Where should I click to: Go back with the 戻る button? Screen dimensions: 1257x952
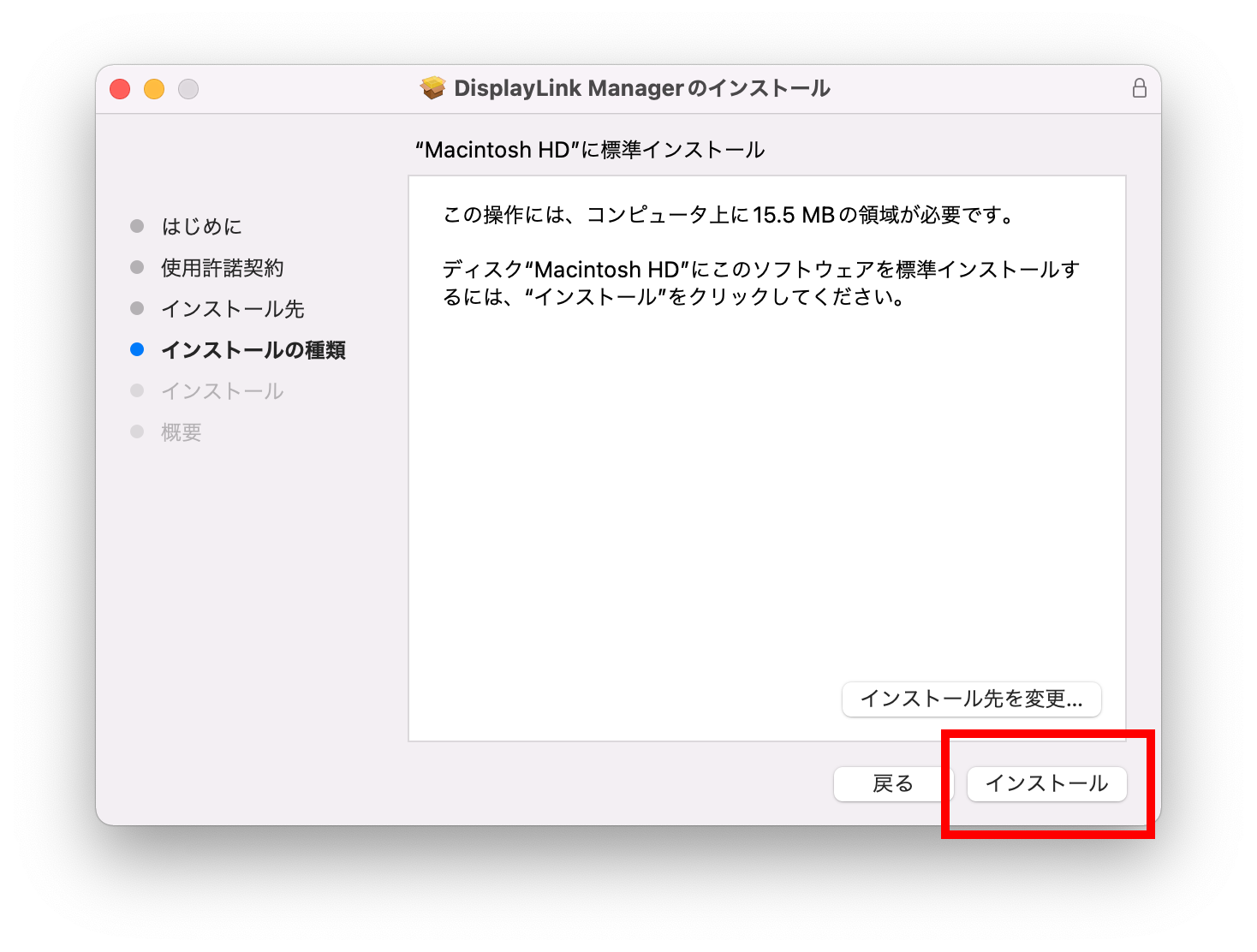893,783
